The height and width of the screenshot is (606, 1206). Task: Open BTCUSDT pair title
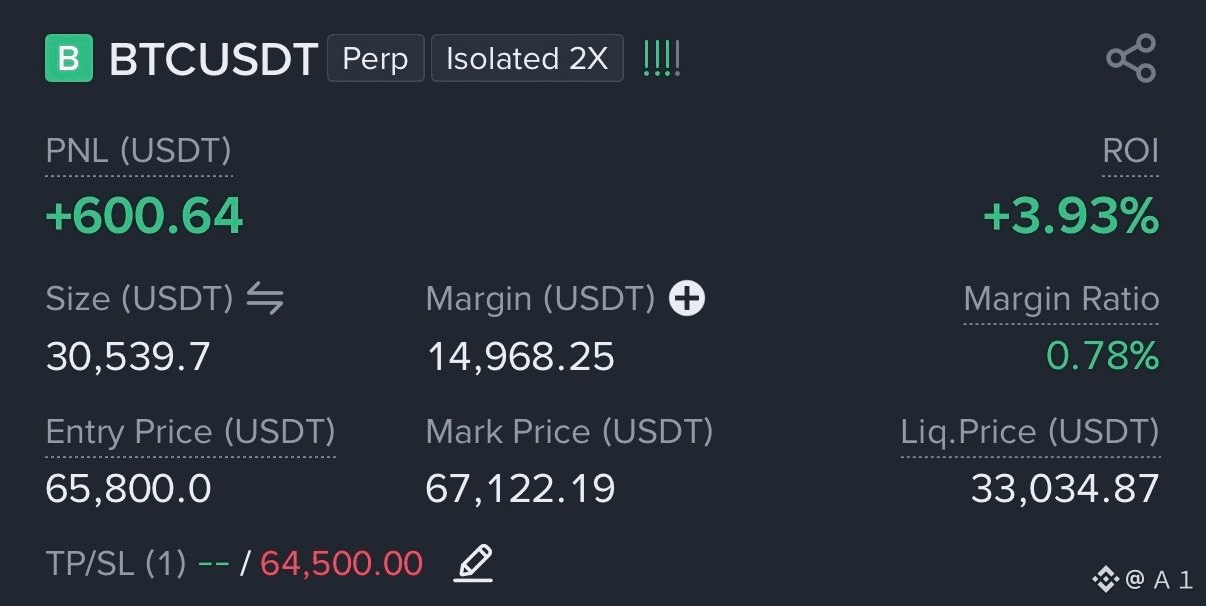click(214, 59)
